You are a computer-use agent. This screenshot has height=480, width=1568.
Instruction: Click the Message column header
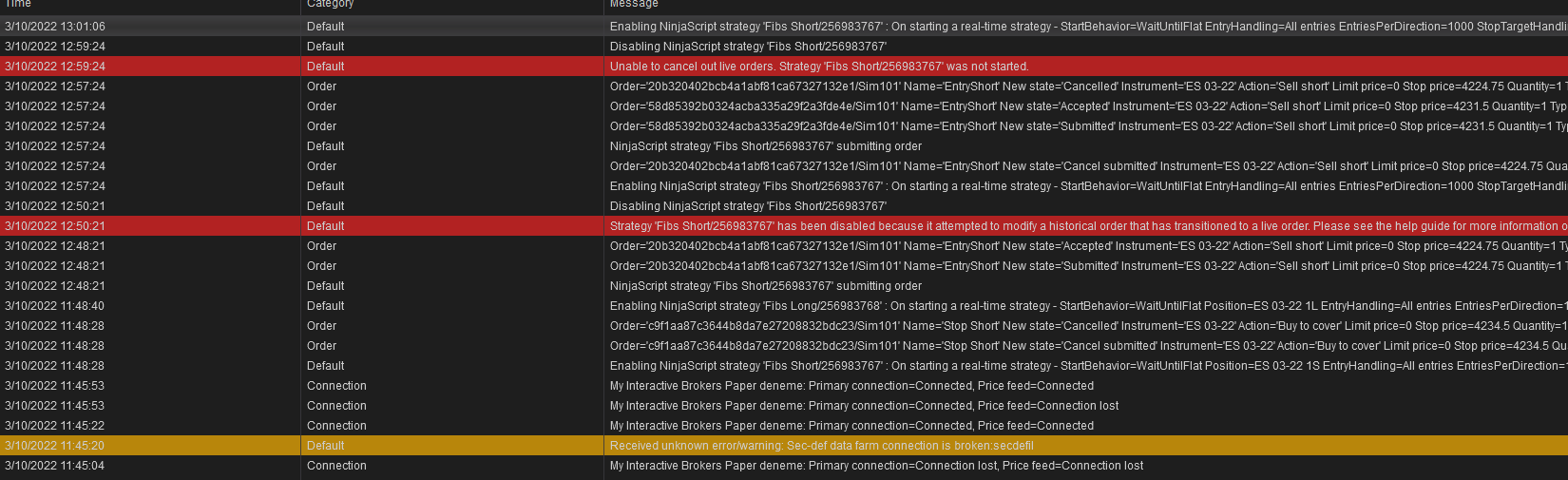coord(634,4)
